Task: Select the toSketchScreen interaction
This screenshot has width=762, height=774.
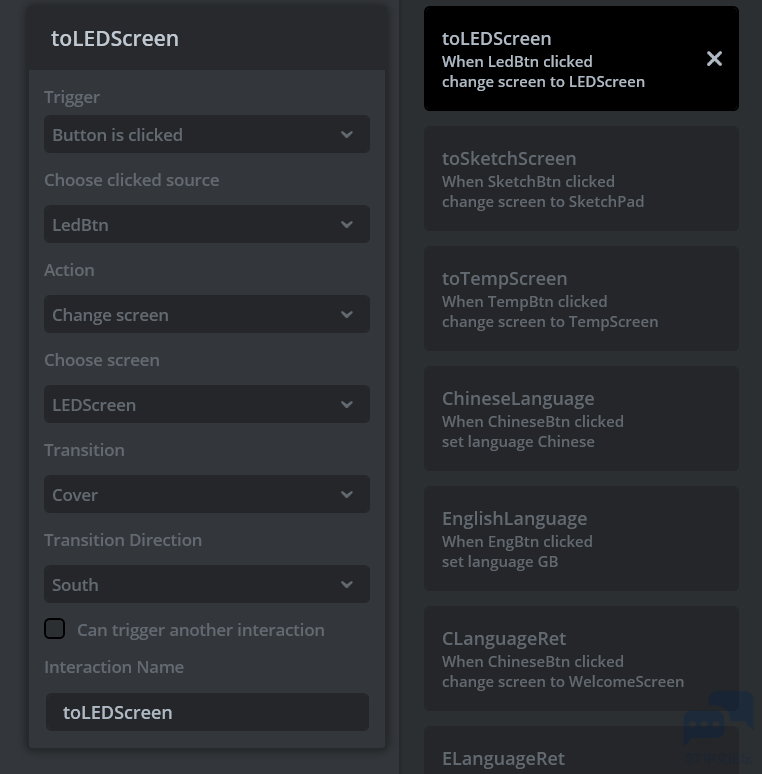Action: pos(580,179)
